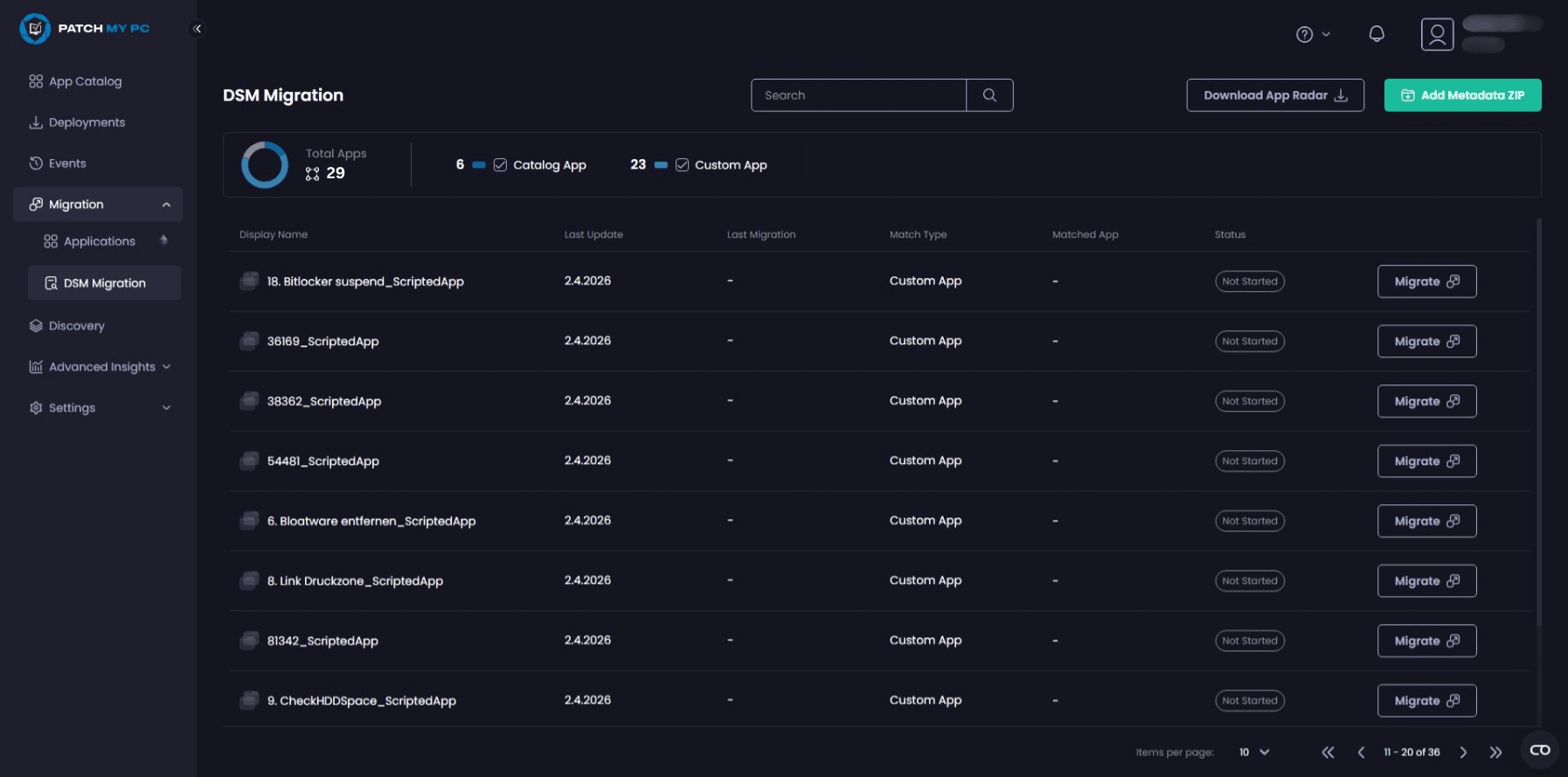Image resolution: width=1568 pixels, height=777 pixels.
Task: Sort by the Status column header
Action: [x=1230, y=234]
